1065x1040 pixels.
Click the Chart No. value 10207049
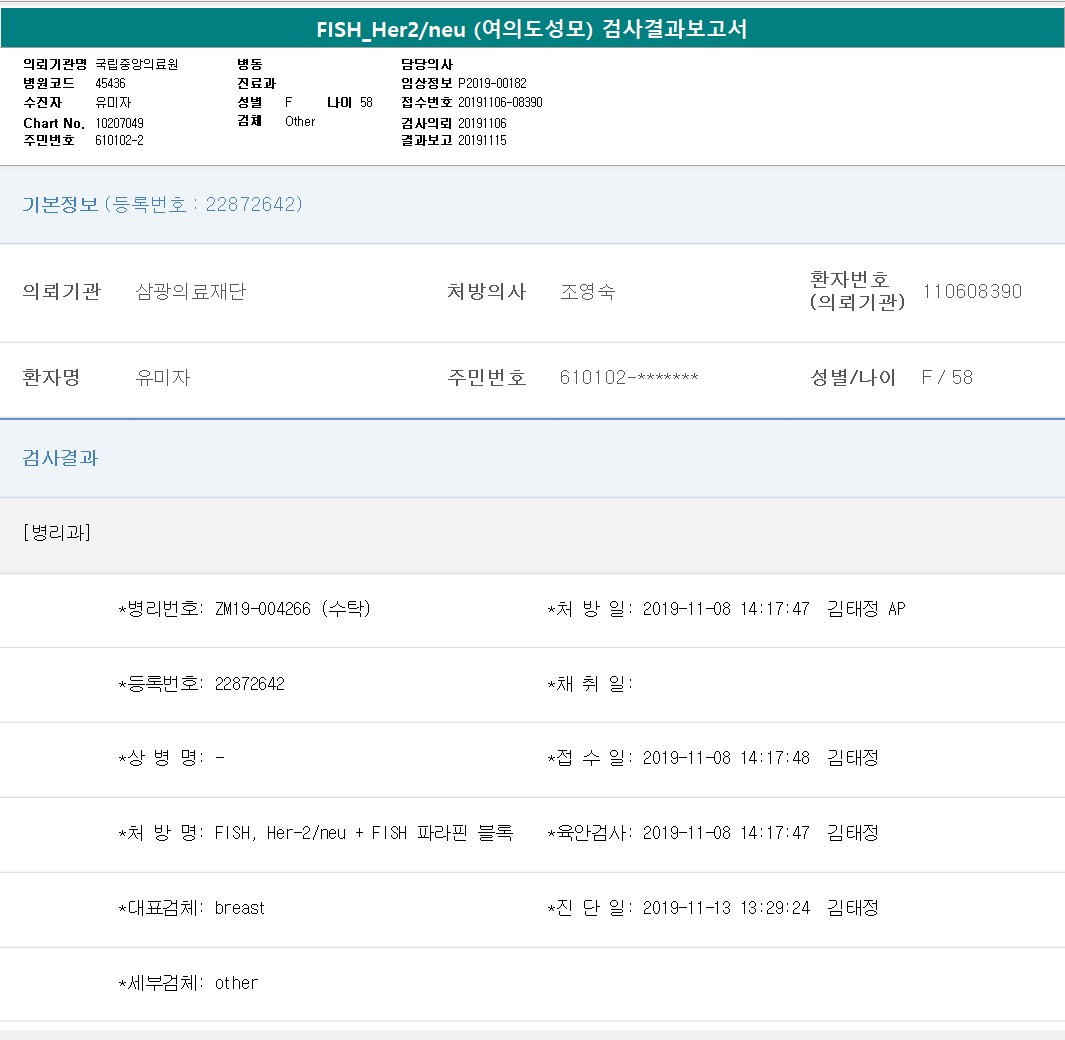coord(119,123)
